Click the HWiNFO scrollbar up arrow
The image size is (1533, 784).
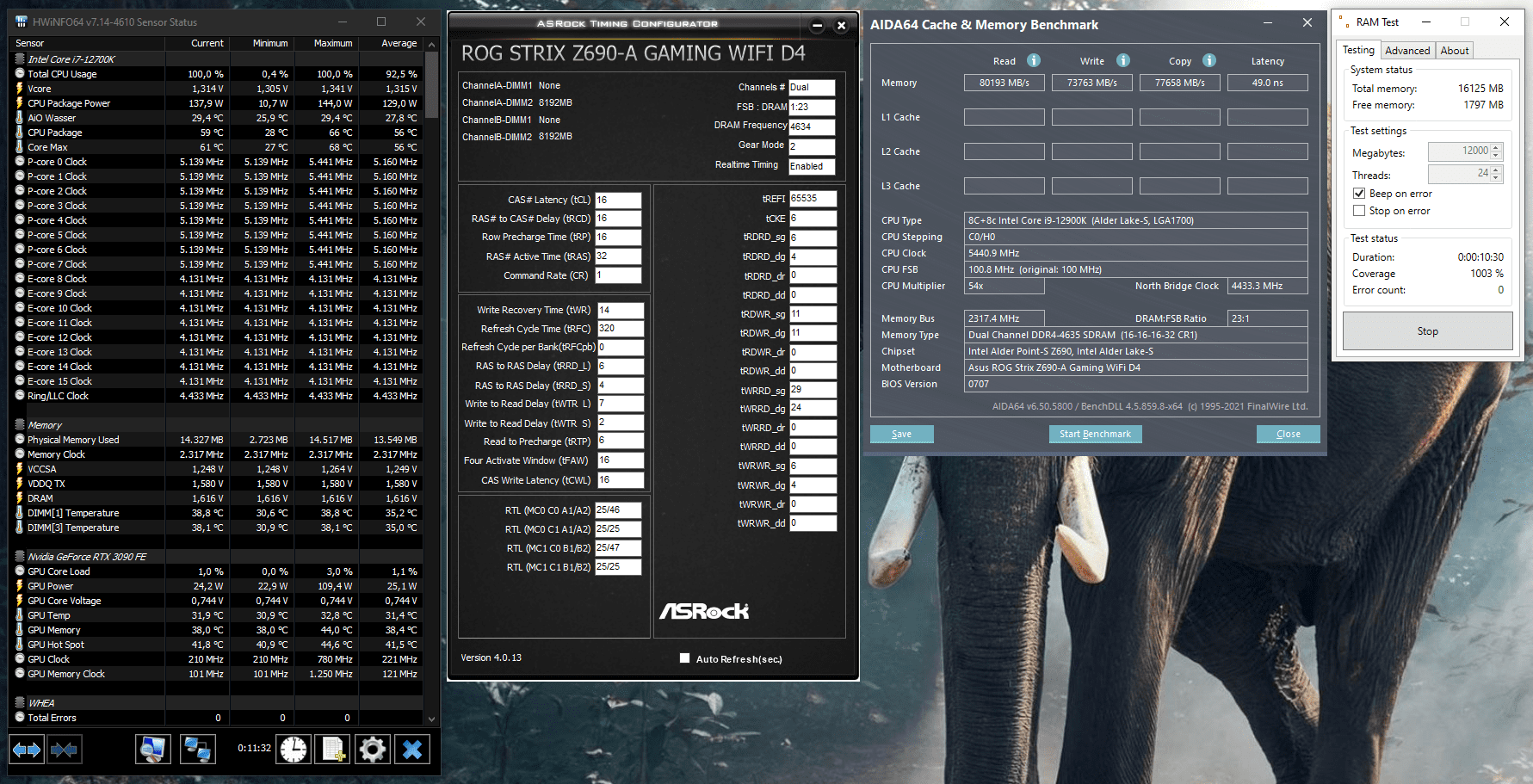click(x=431, y=44)
